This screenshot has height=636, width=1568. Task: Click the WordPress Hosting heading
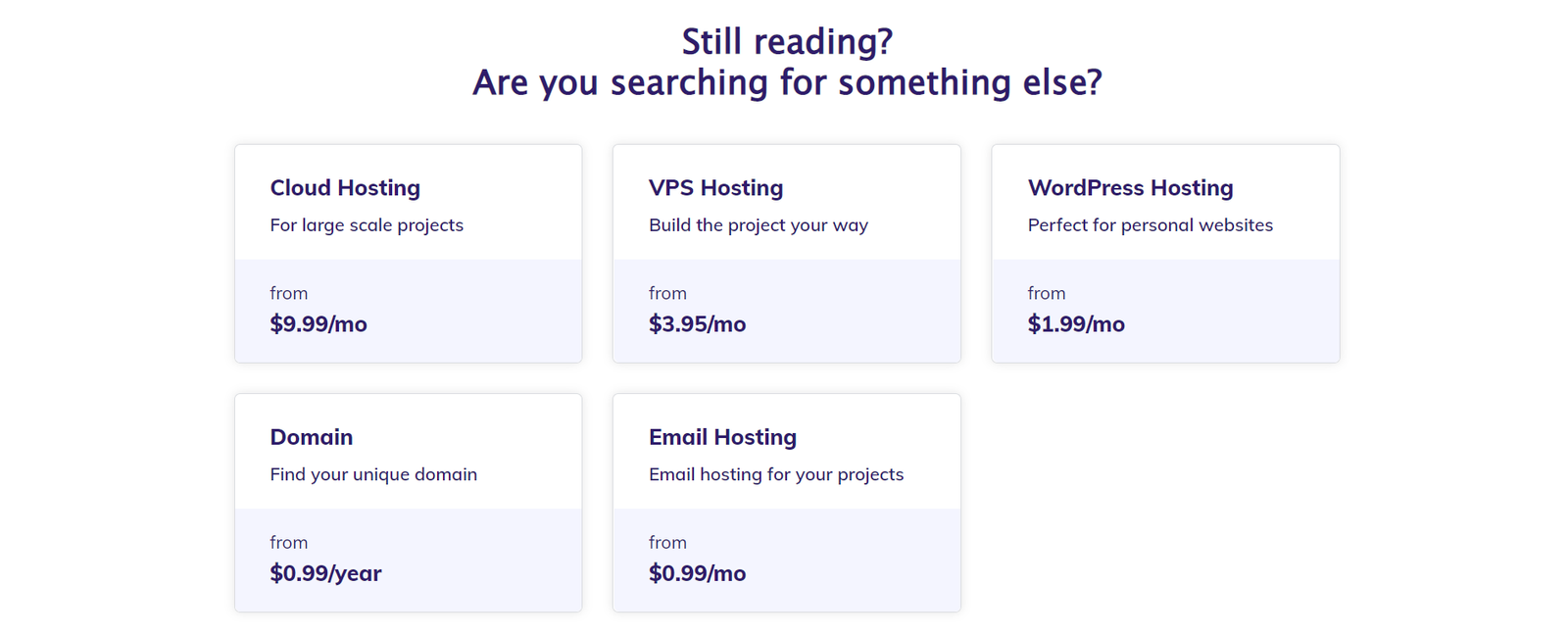(x=1130, y=188)
